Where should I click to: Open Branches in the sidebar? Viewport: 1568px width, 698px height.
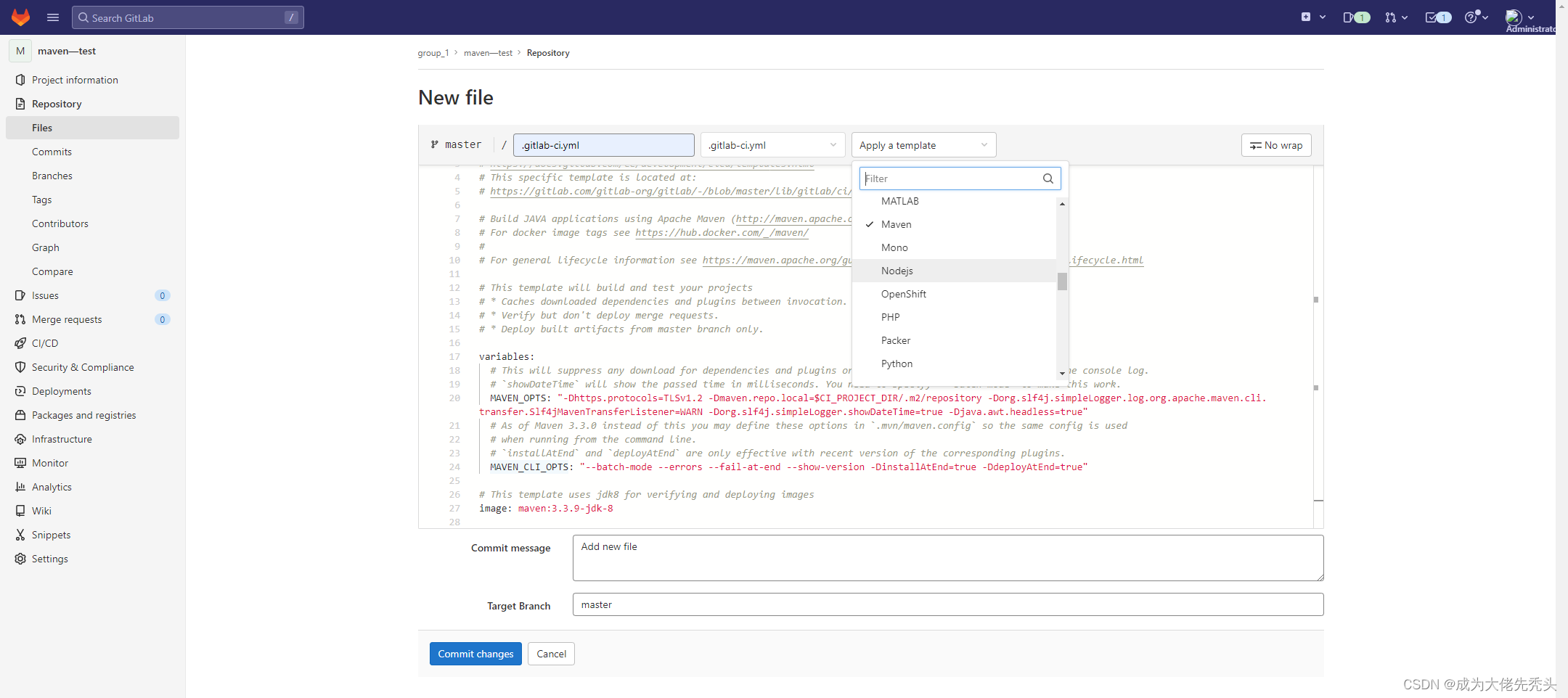click(x=92, y=176)
